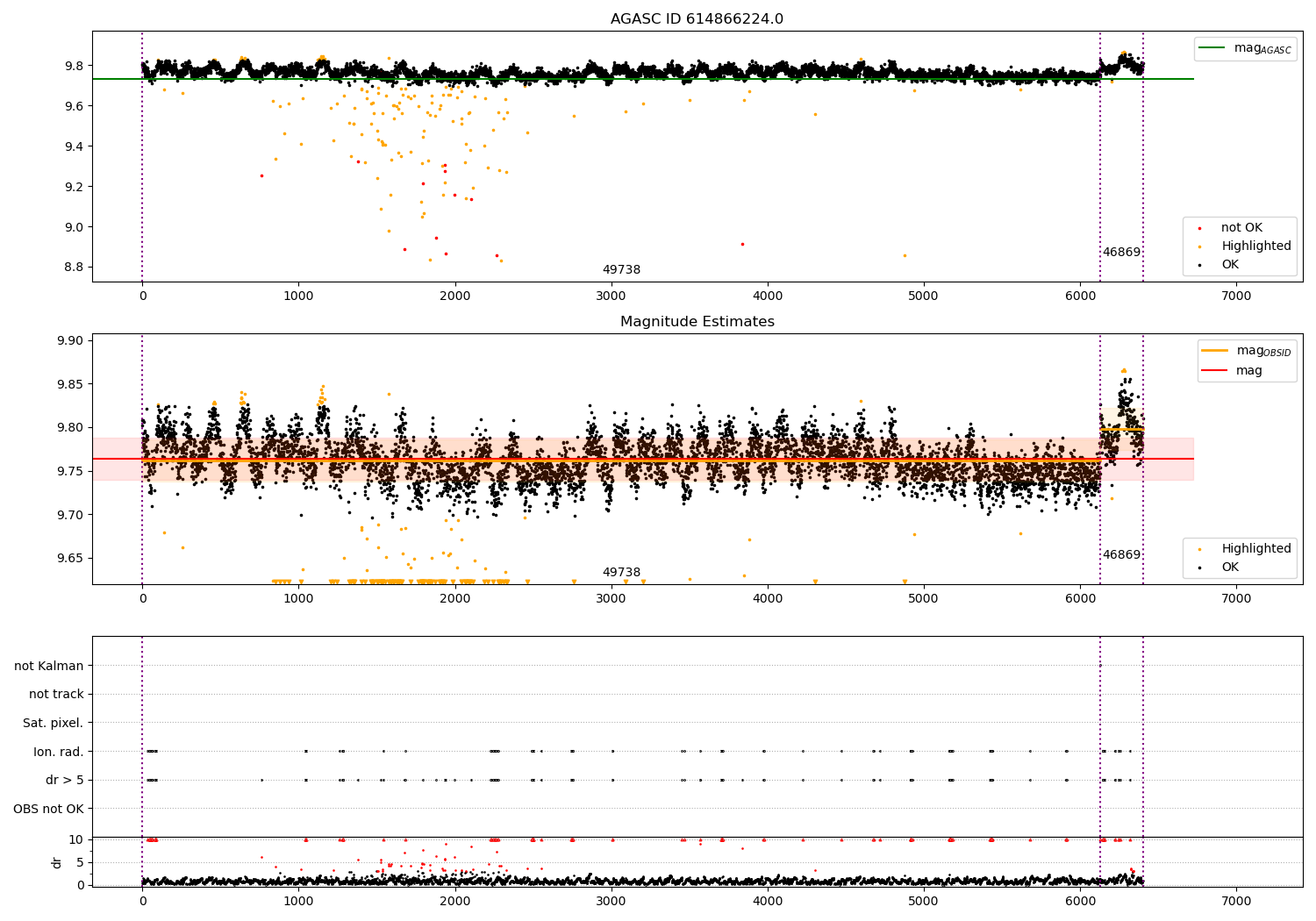This screenshot has height=921, width=1316.
Task: Click the 9.2 y-tick of top plot
Action: [x=74, y=187]
